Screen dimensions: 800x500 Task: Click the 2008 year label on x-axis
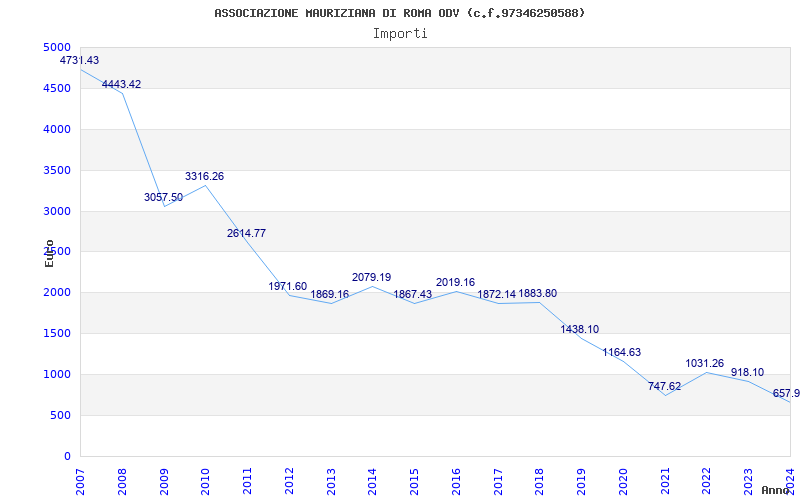pyautogui.click(x=122, y=482)
